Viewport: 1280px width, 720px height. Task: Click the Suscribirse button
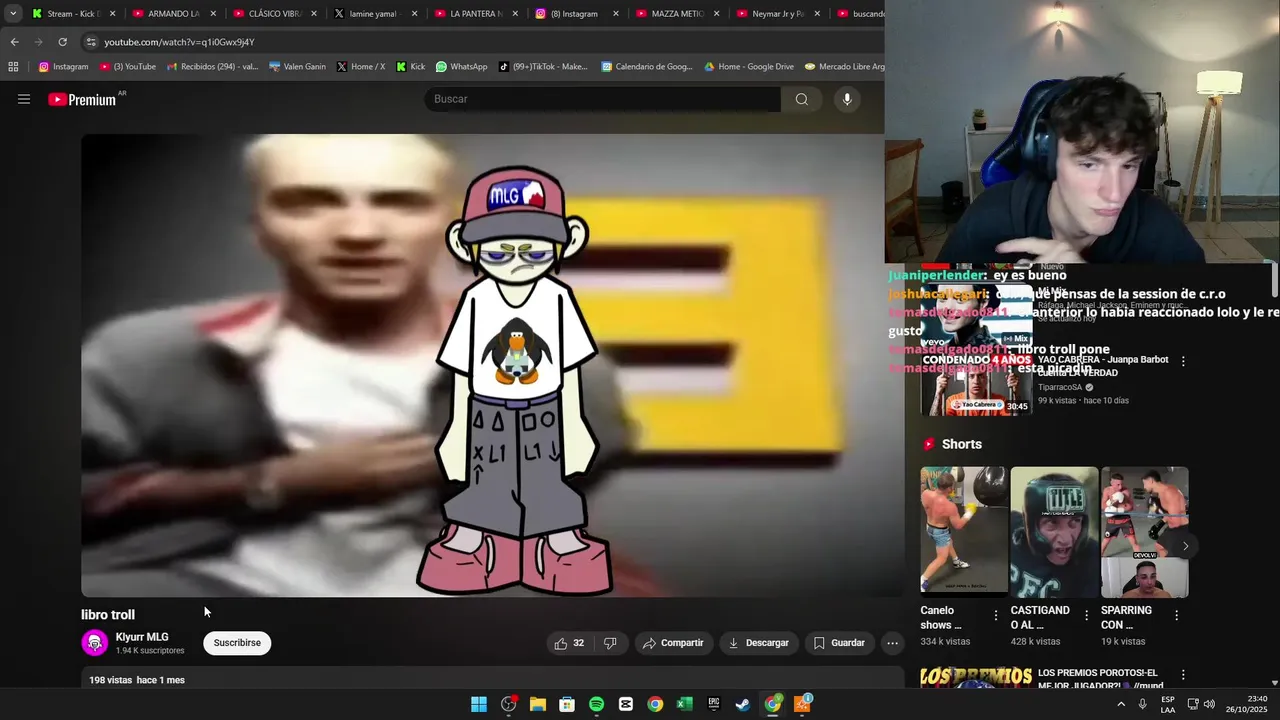(x=237, y=643)
